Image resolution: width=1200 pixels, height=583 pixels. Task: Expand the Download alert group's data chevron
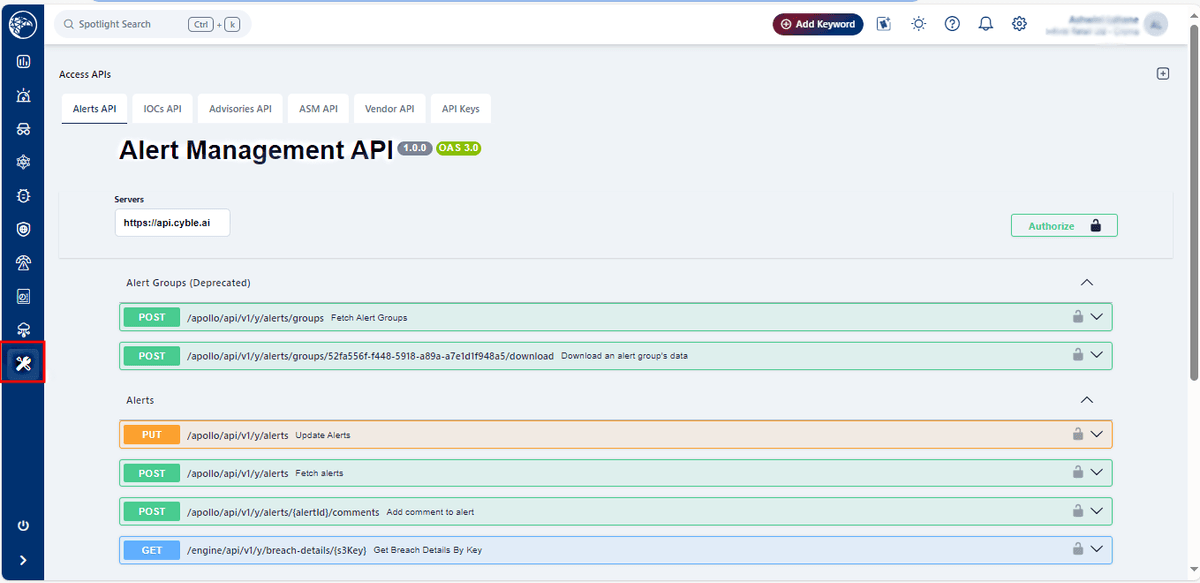[1097, 355]
